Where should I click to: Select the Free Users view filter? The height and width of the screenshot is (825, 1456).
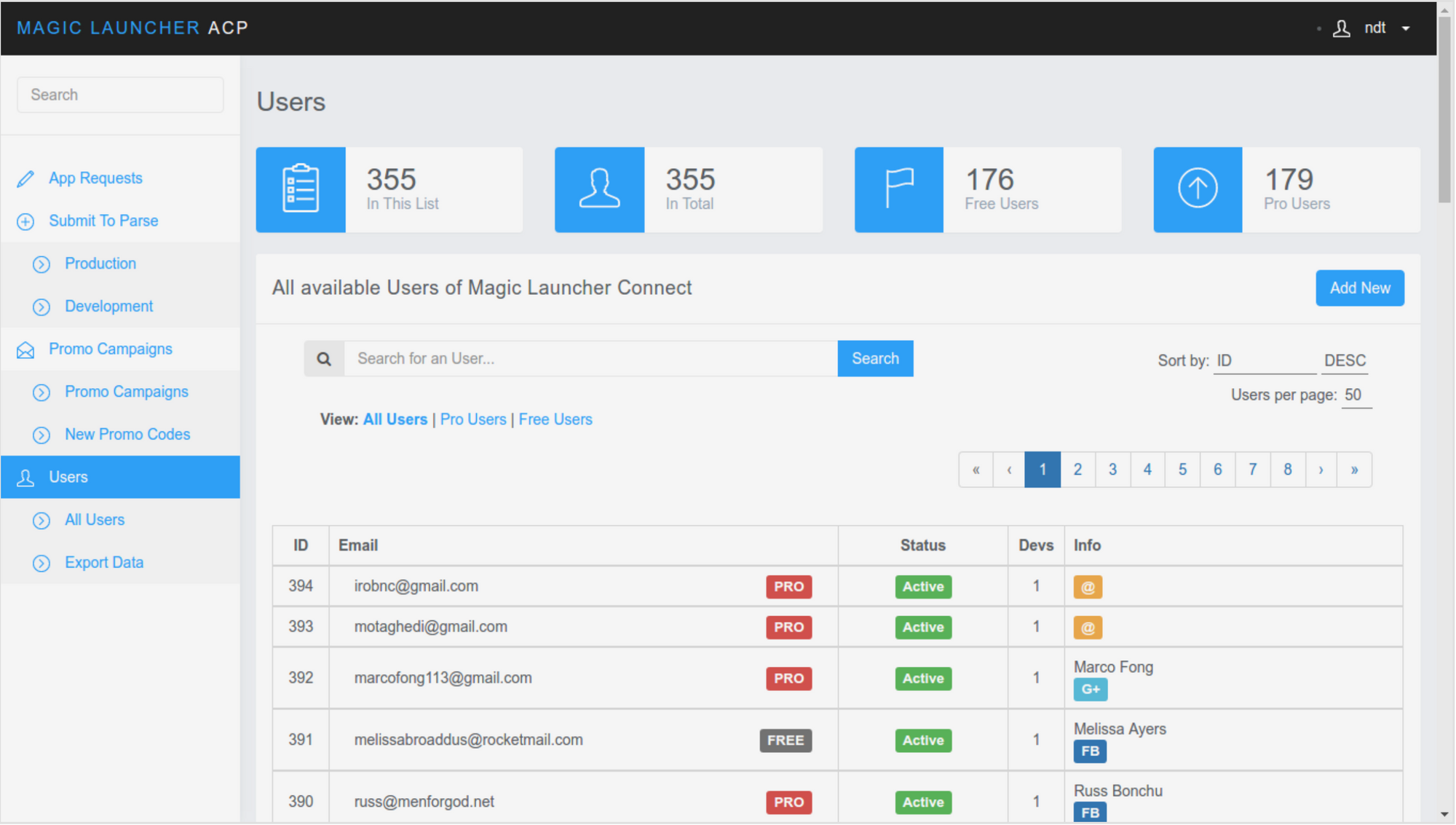click(555, 419)
